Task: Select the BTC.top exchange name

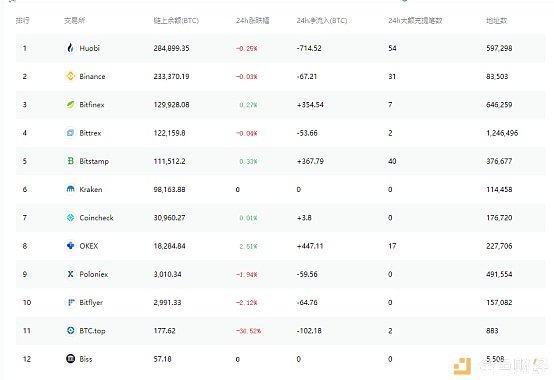Action: pos(92,331)
